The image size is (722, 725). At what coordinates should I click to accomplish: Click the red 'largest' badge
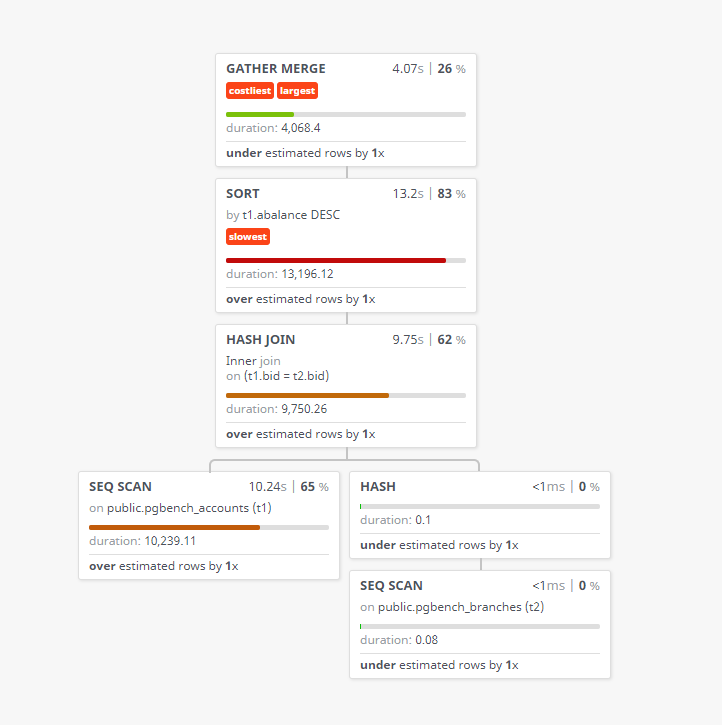(297, 91)
